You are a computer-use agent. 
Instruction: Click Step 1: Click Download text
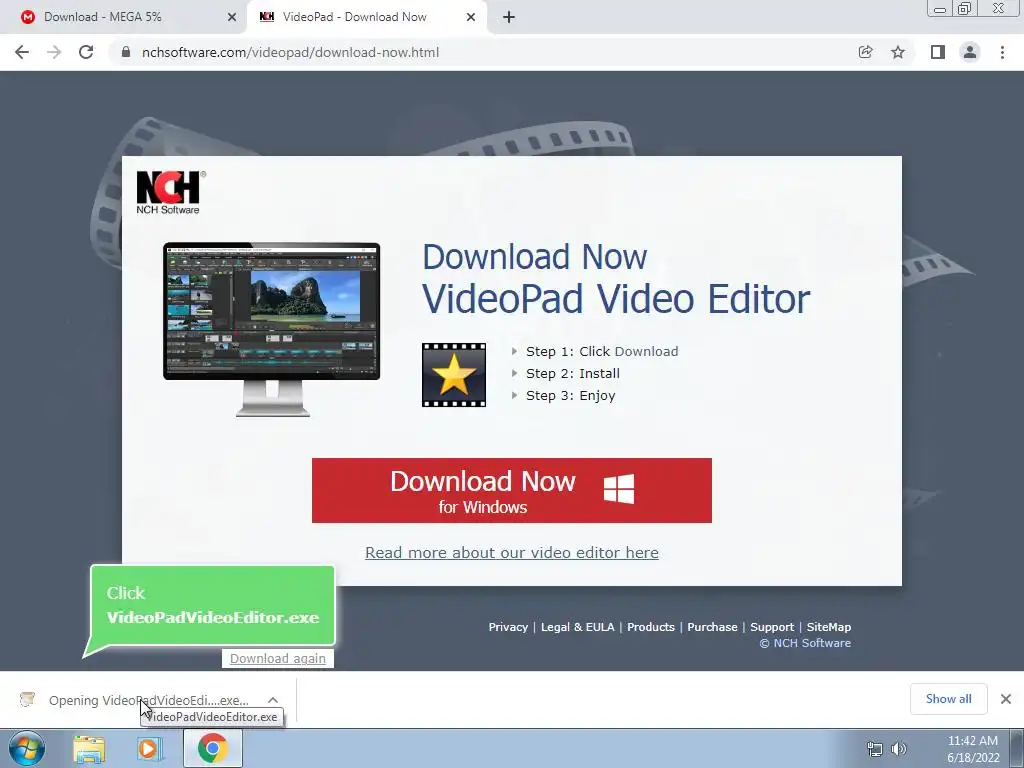coord(602,351)
